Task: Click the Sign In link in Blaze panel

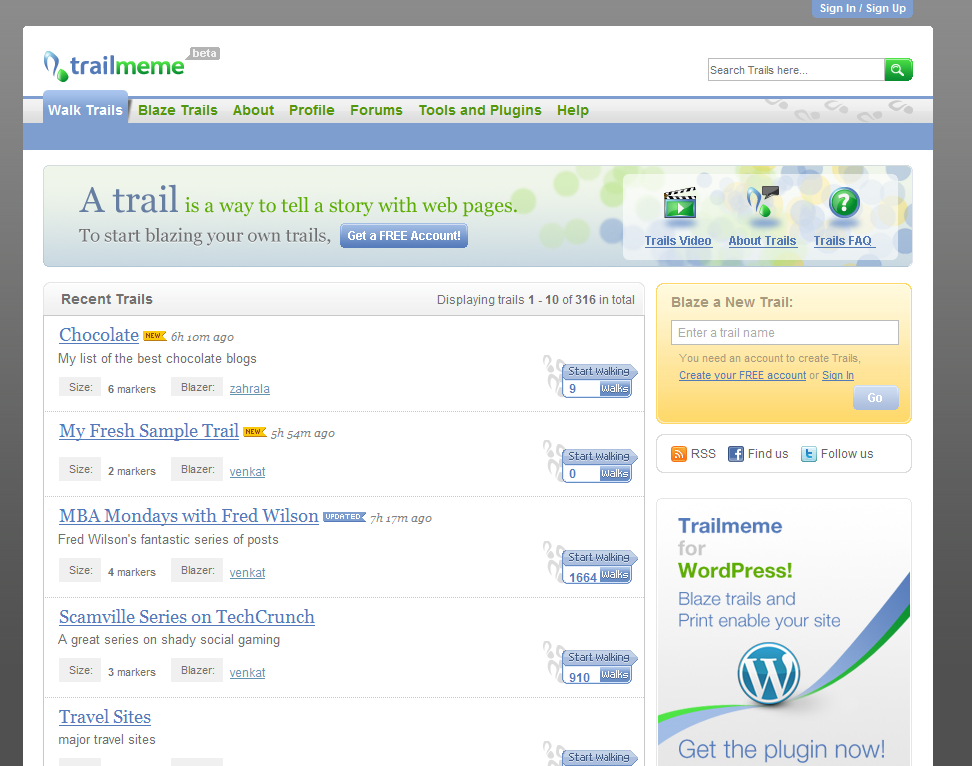Action: (x=838, y=375)
